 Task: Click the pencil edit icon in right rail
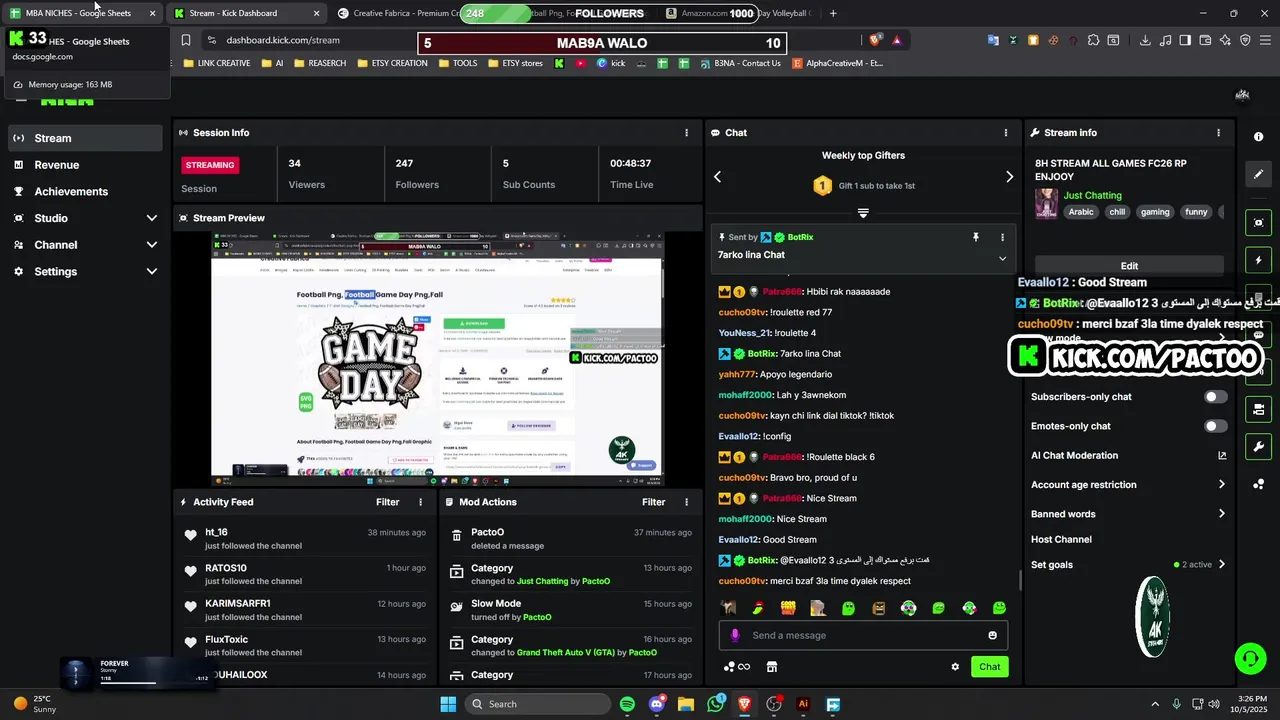tap(1258, 174)
